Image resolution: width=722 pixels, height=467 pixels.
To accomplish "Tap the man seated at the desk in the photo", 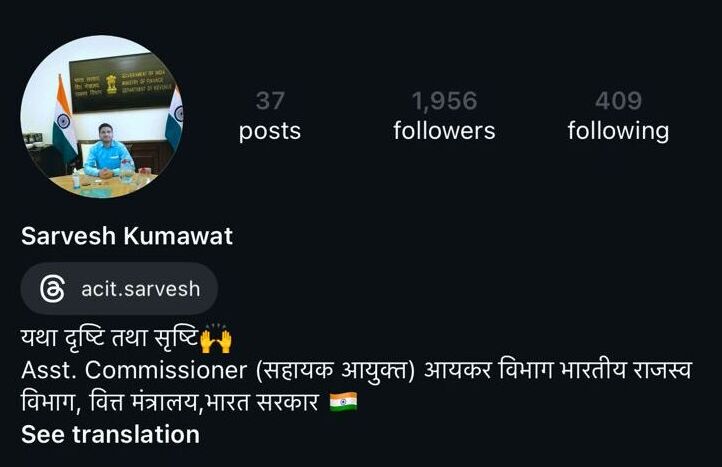I will (108, 152).
